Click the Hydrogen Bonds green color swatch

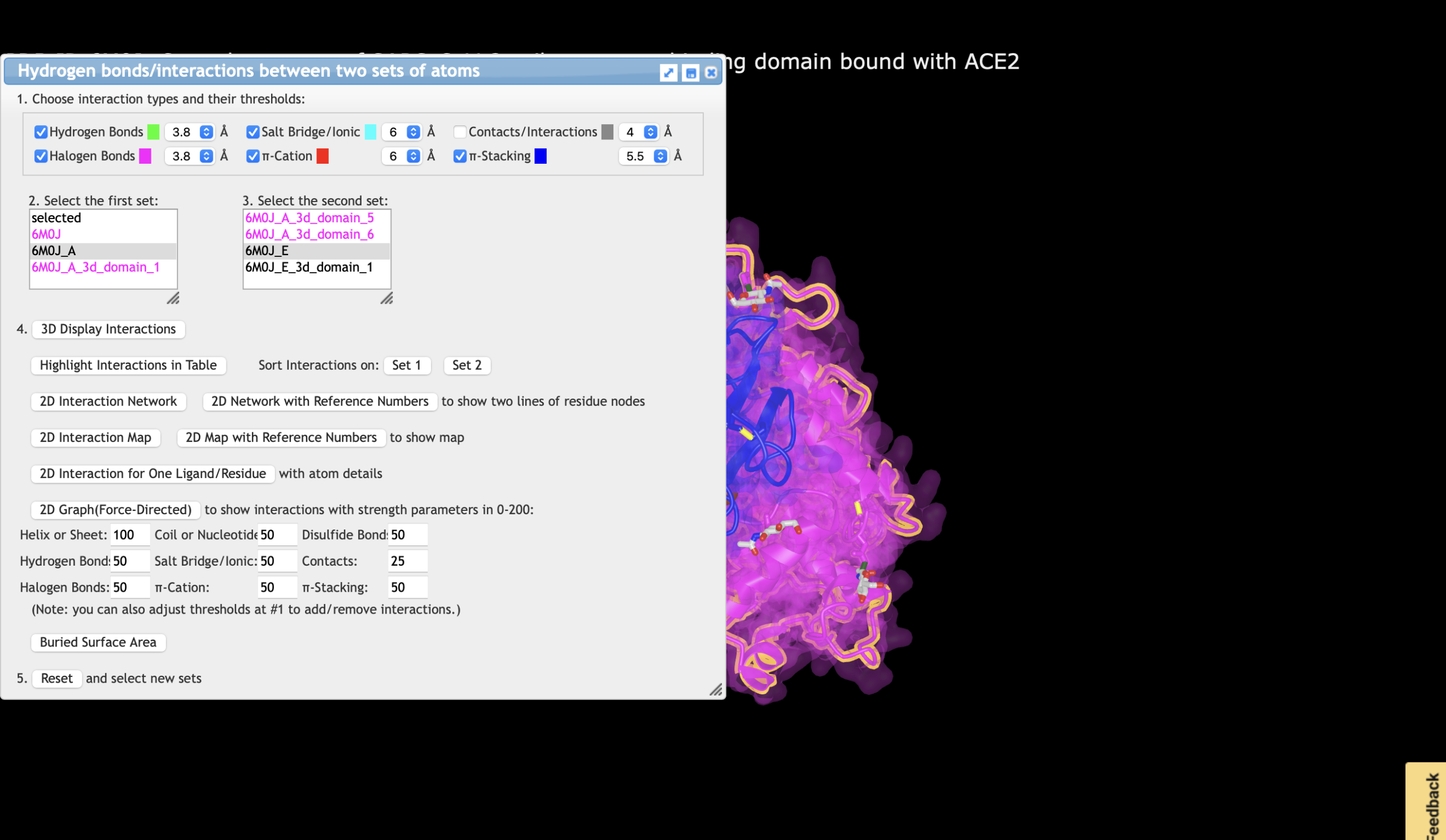coord(153,132)
